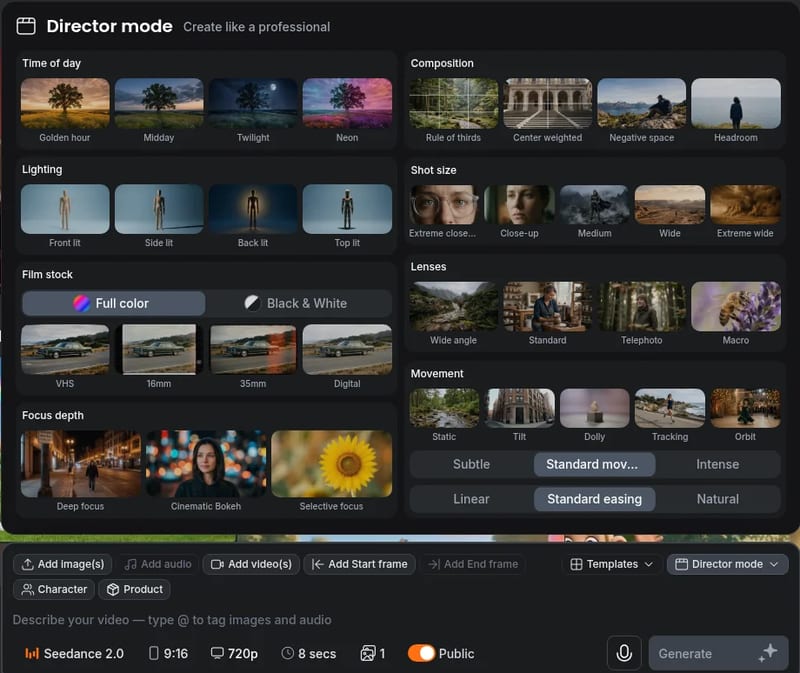Image resolution: width=800 pixels, height=673 pixels.
Task: Click the Product box icon
Action: (113, 589)
